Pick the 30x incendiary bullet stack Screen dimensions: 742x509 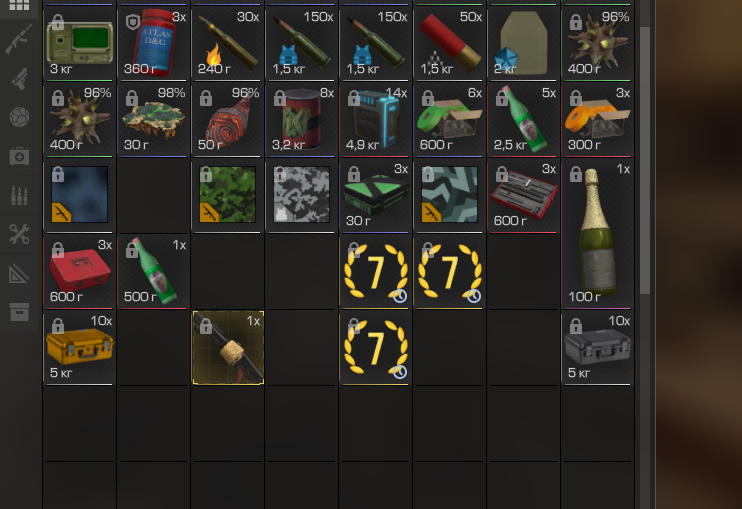pos(228,43)
